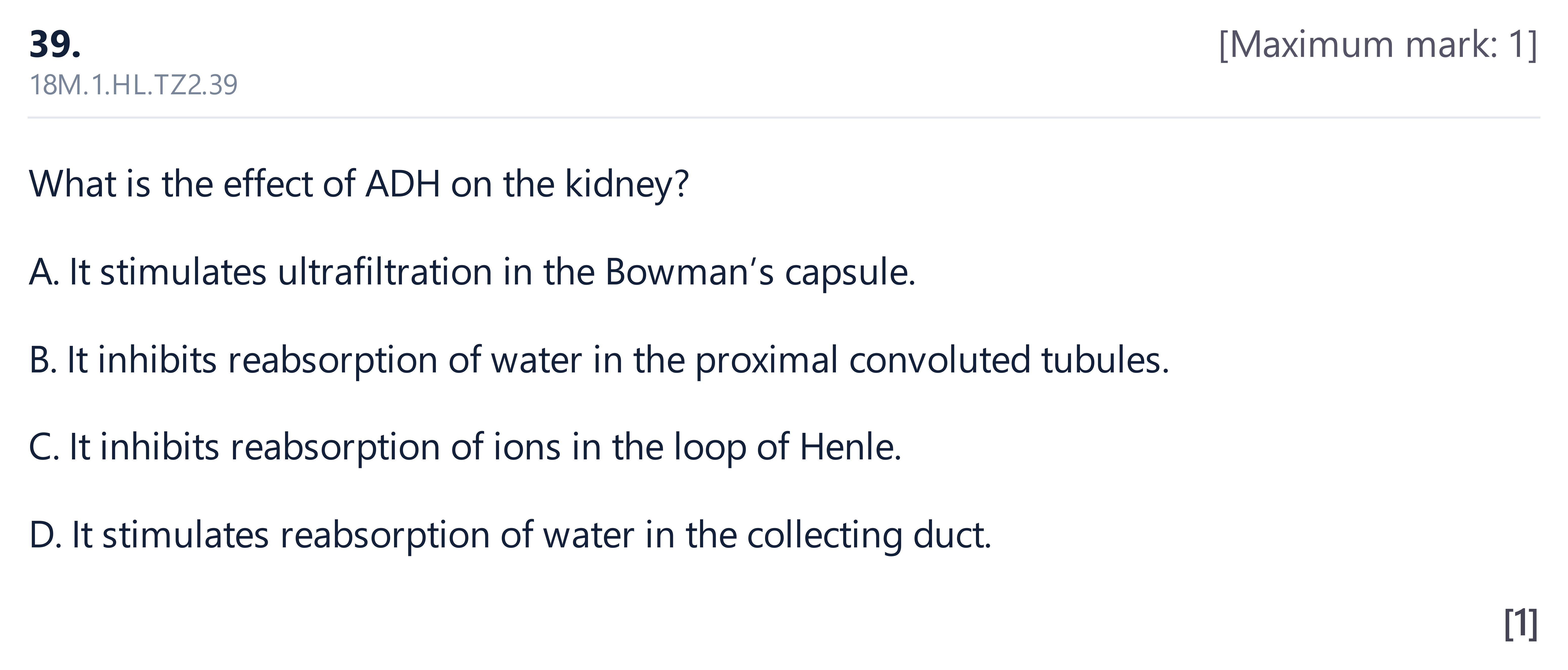This screenshot has width=1568, height=670.
Task: Click the letter D. option label
Action: (x=45, y=535)
